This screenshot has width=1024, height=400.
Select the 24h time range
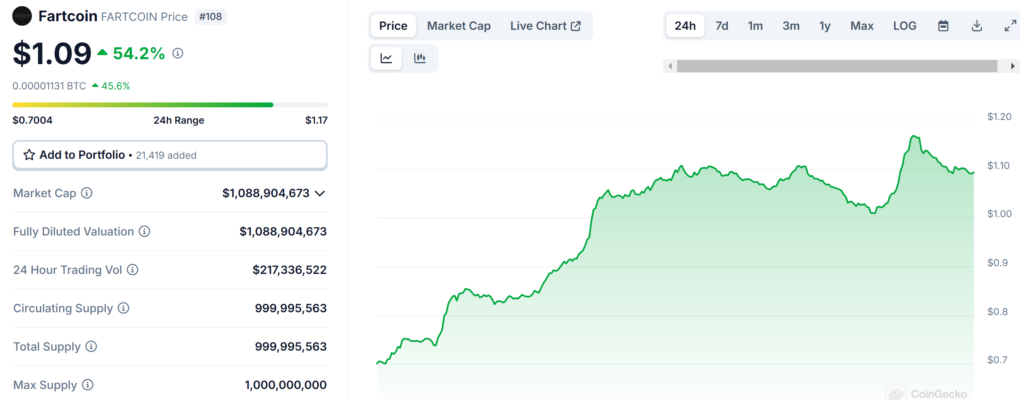685,26
